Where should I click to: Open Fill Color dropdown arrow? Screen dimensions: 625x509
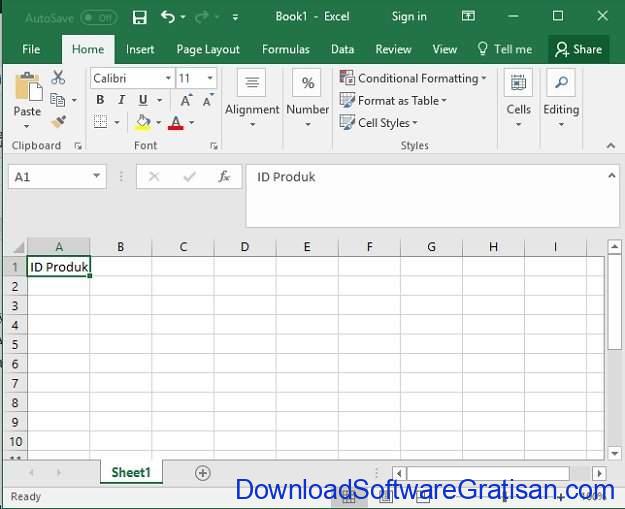pos(159,122)
